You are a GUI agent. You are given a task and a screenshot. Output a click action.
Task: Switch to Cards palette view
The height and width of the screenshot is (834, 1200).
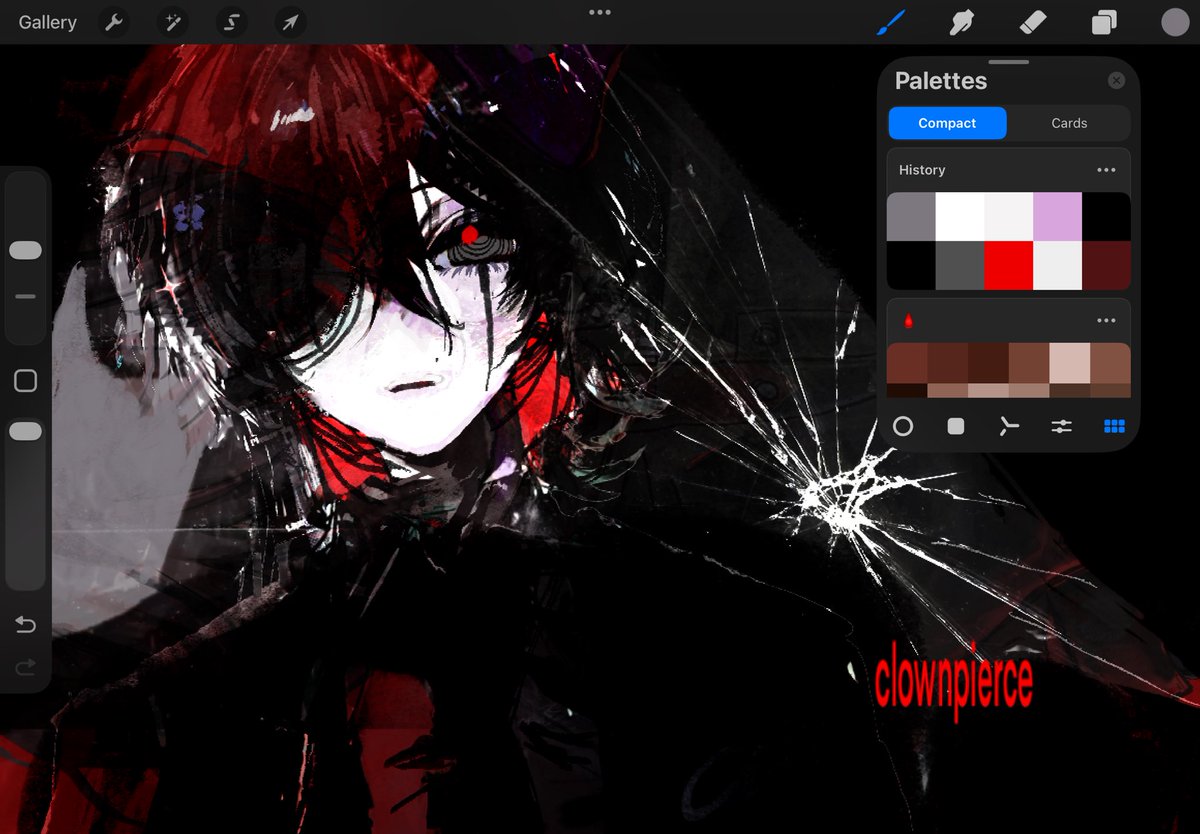click(1069, 123)
